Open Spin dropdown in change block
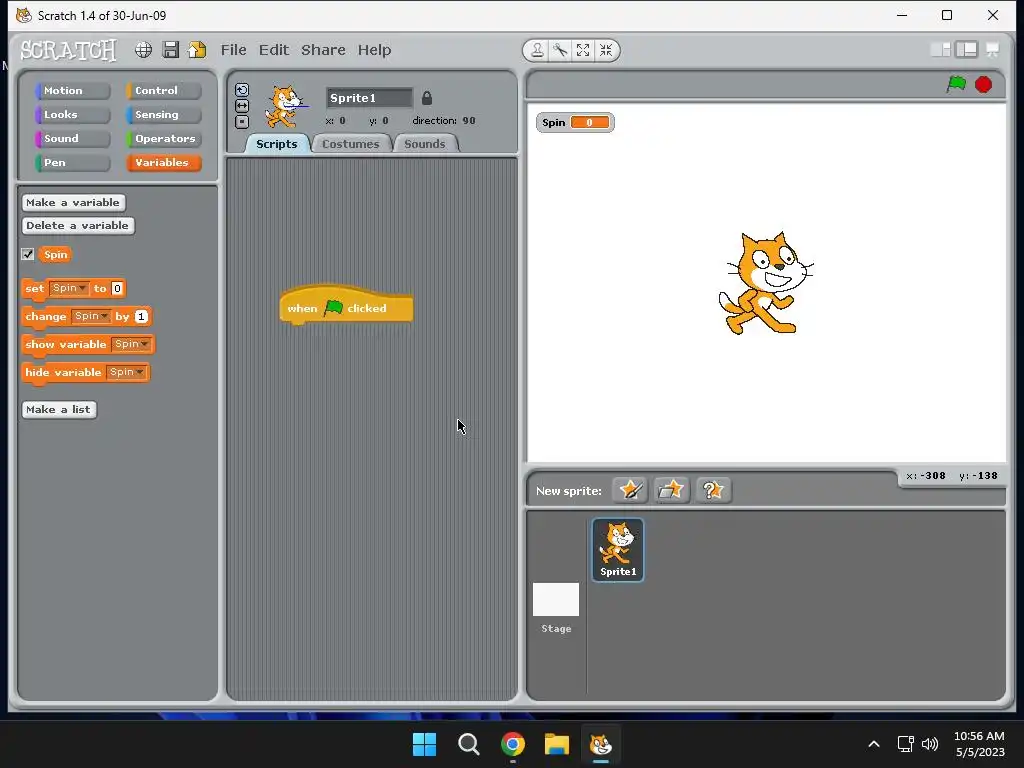 [91, 316]
